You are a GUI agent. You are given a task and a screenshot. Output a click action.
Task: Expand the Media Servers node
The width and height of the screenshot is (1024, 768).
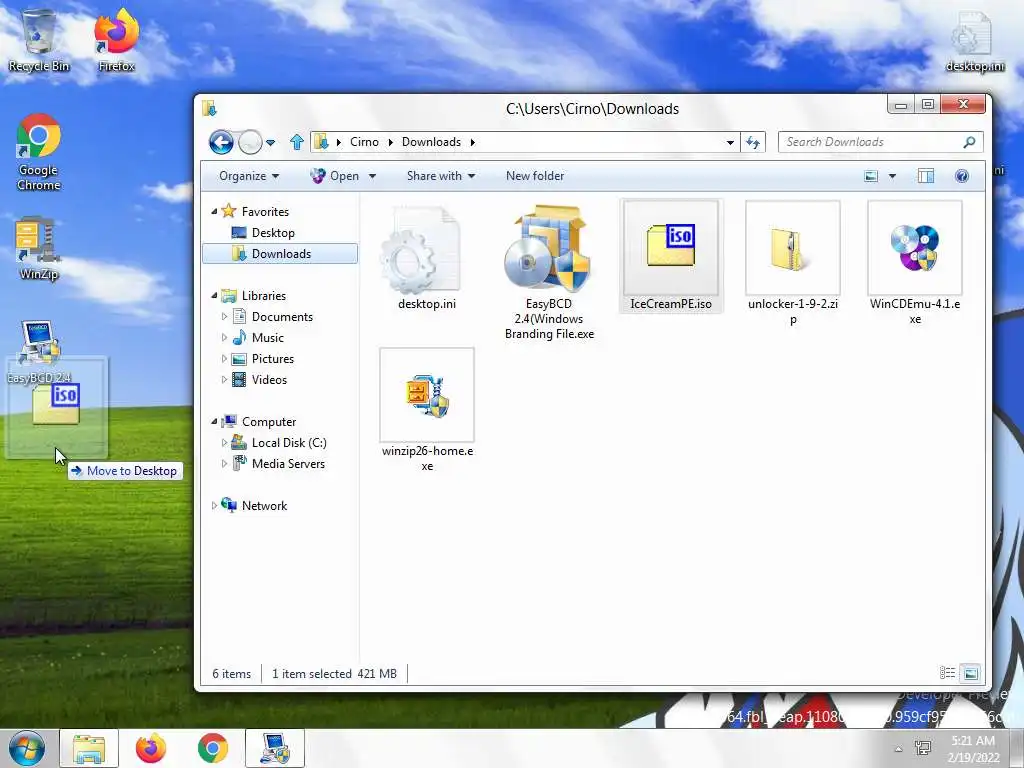click(x=224, y=464)
